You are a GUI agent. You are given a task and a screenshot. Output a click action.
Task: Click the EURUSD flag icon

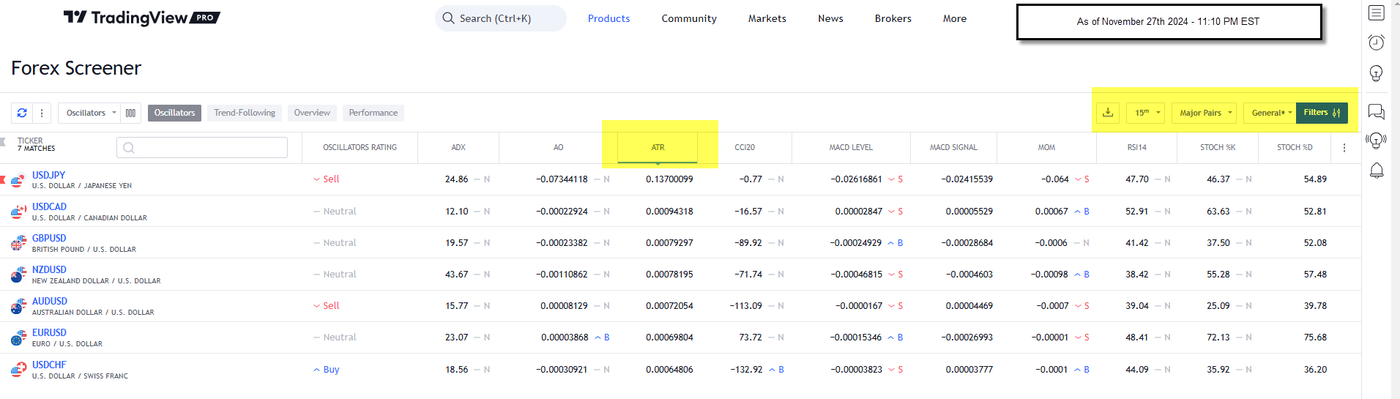coord(18,338)
